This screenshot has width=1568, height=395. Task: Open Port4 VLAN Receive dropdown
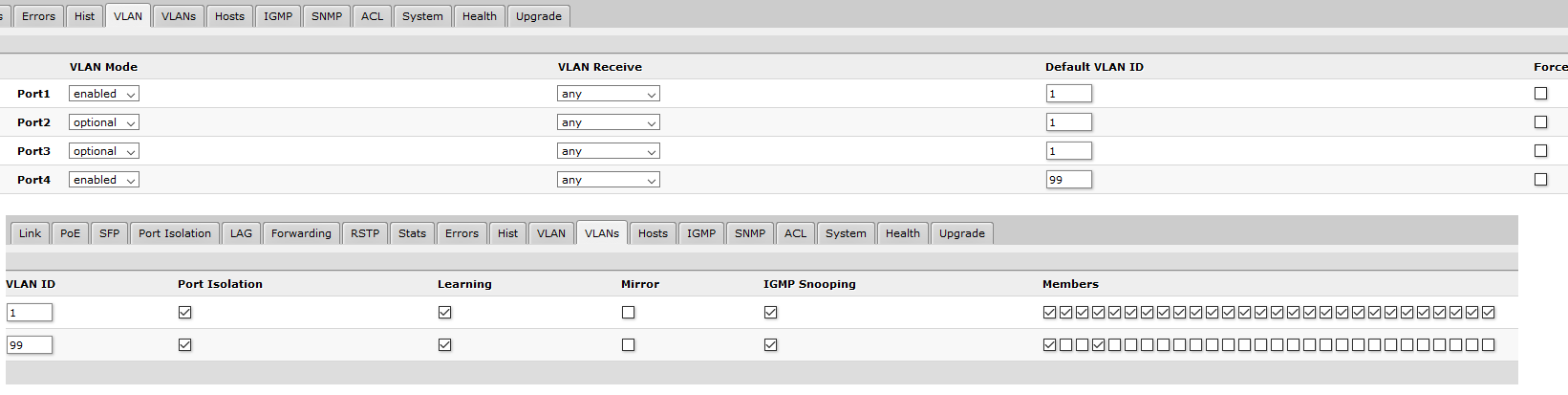609,180
